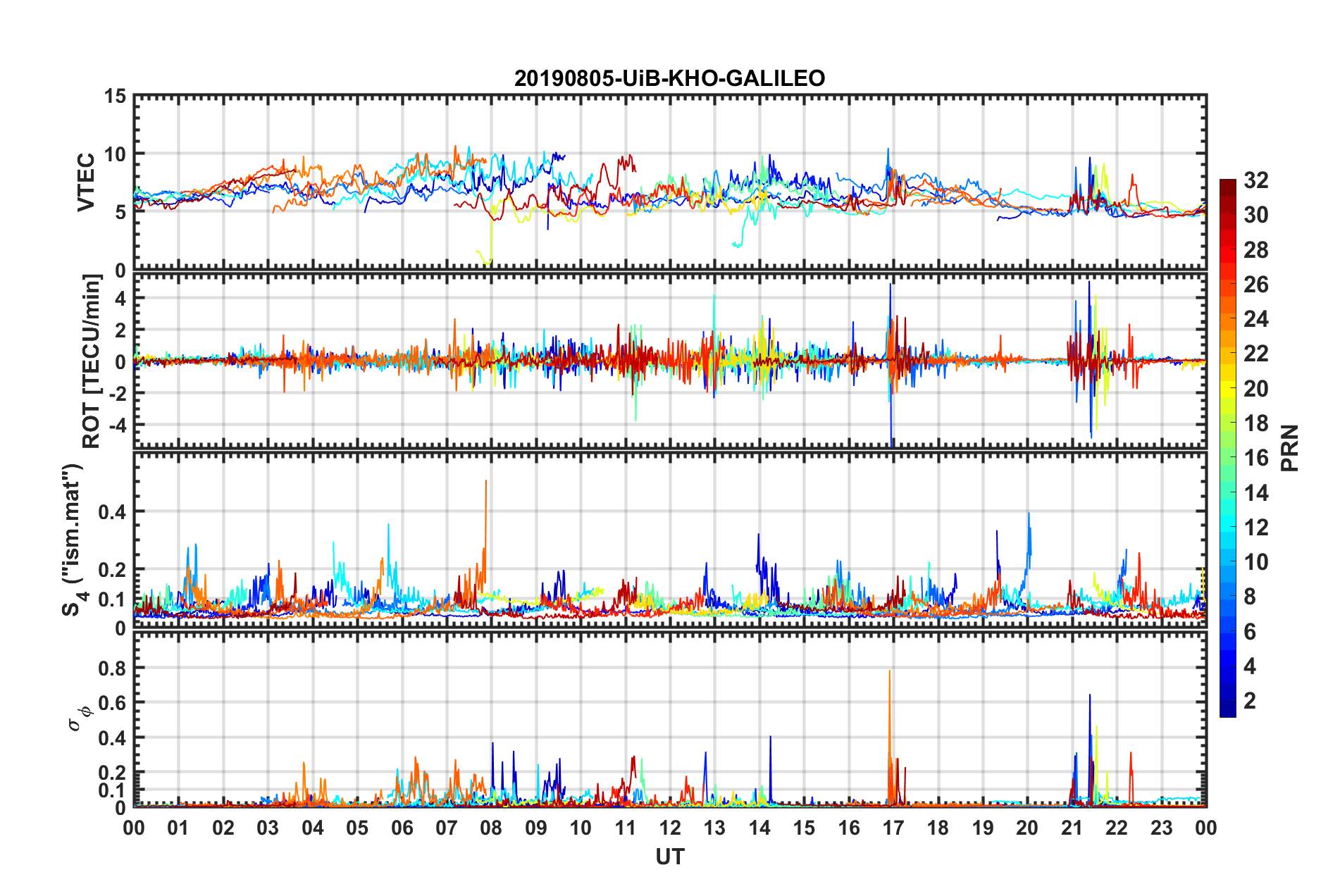Click the 22 label on the PRN colorbar
Image resolution: width=1340 pixels, height=896 pixels.
click(1256, 354)
